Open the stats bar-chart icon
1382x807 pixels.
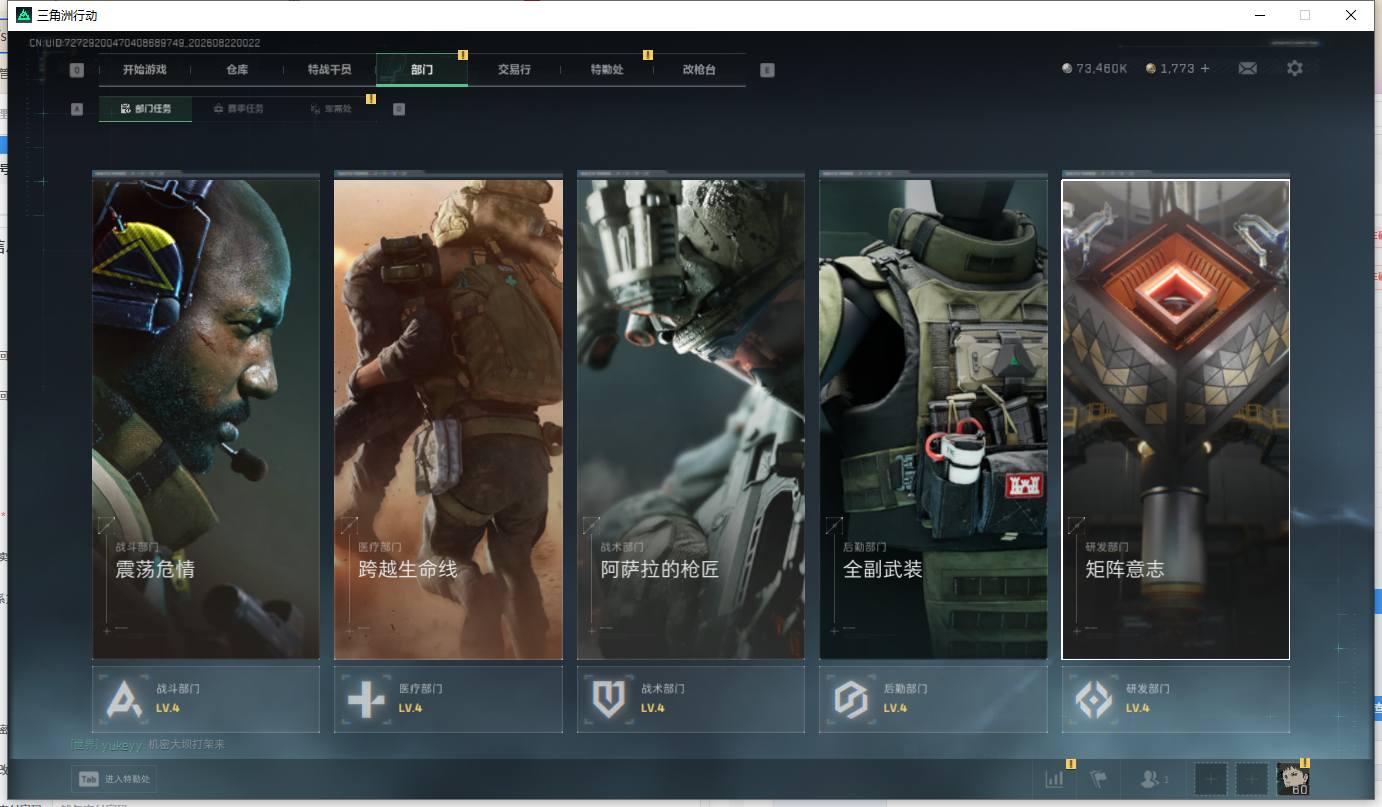1054,778
